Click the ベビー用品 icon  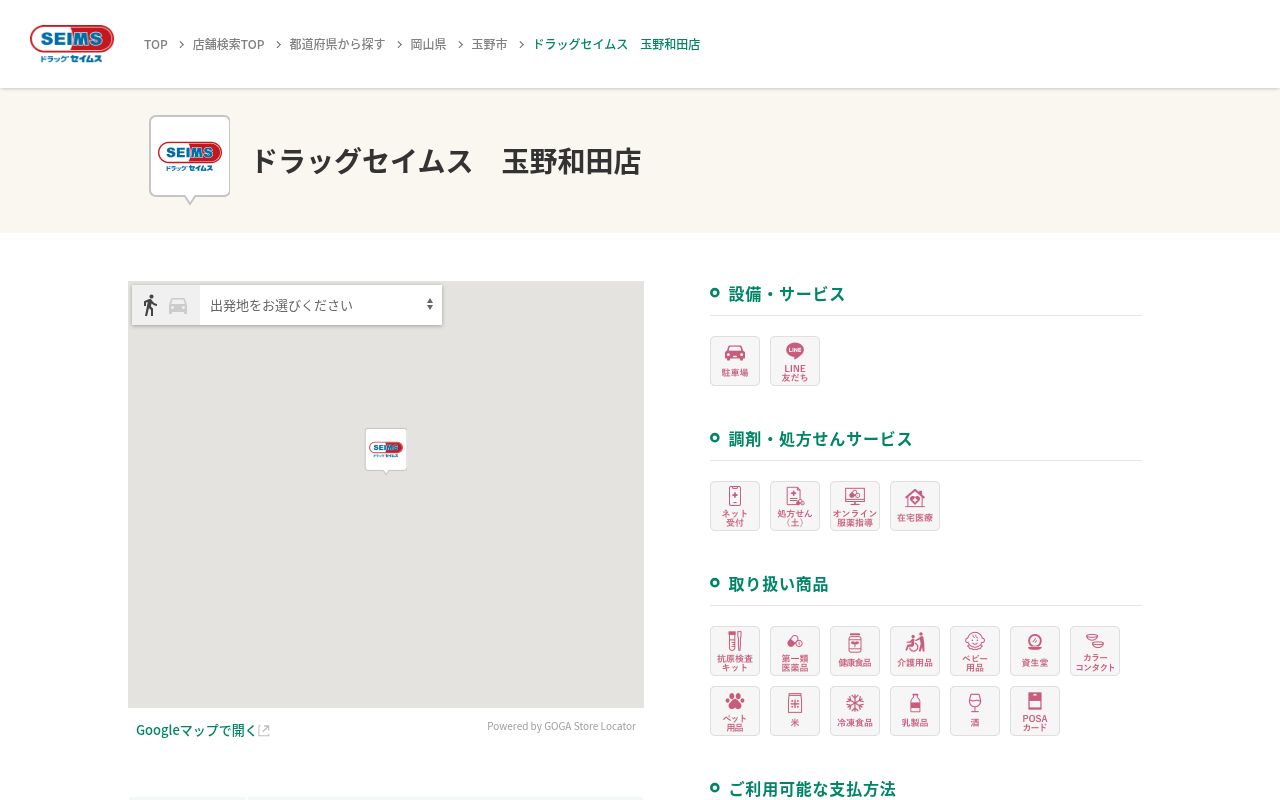point(975,651)
